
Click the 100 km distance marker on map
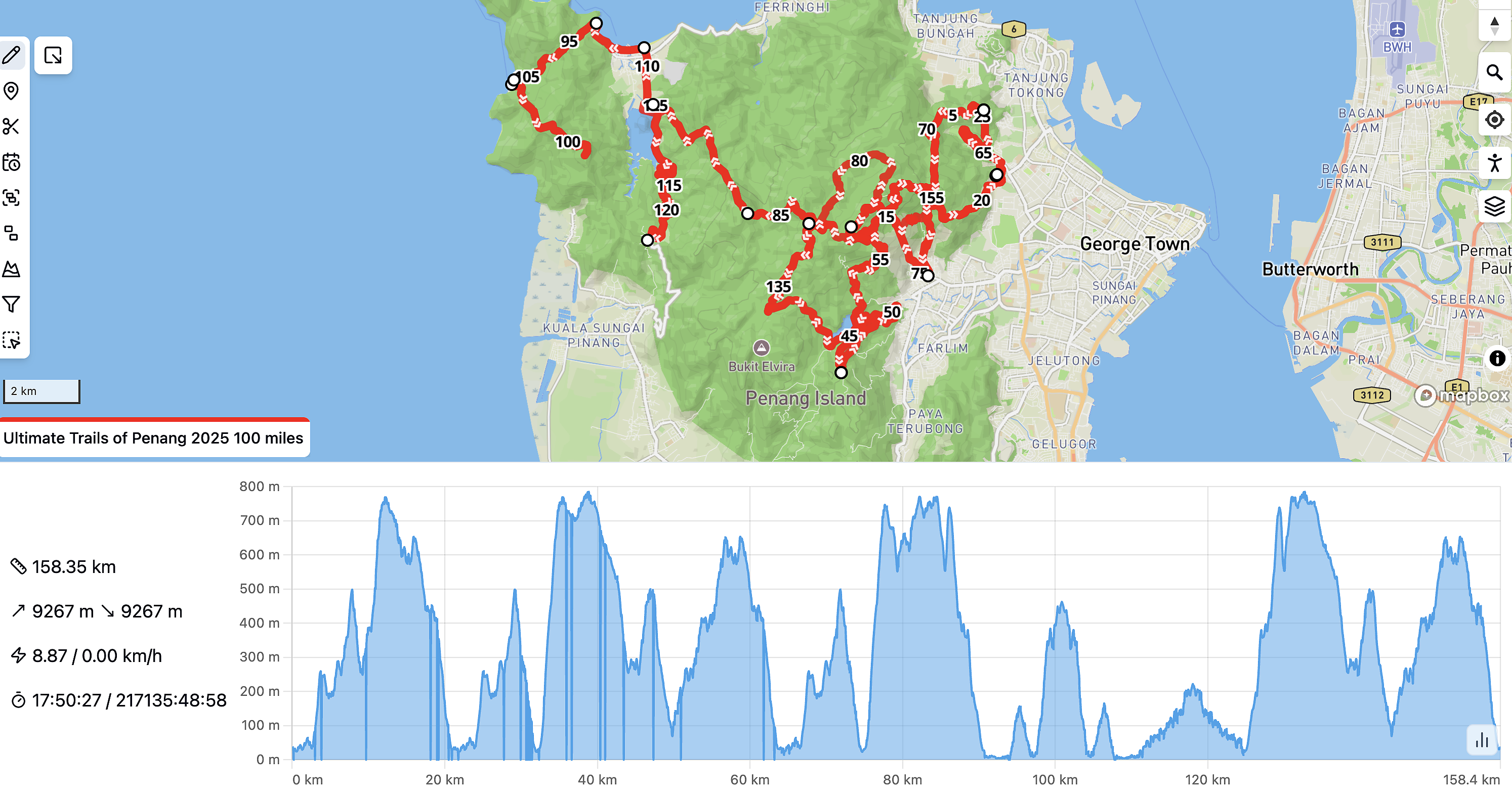pos(568,142)
